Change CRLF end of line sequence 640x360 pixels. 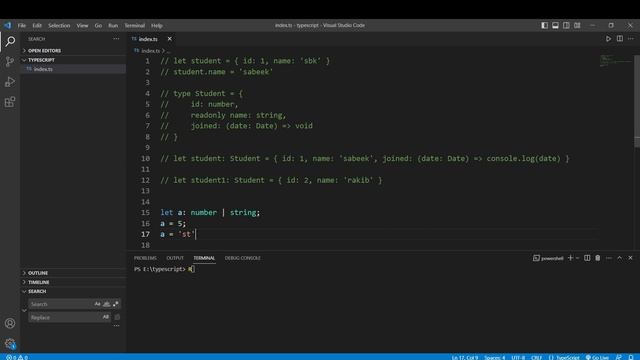(x=536, y=357)
